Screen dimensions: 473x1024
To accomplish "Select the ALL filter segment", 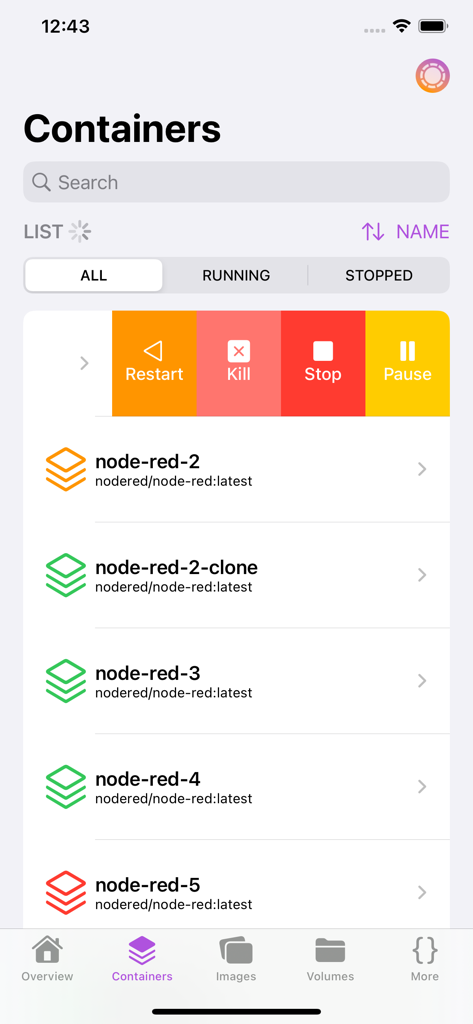I will tap(93, 275).
